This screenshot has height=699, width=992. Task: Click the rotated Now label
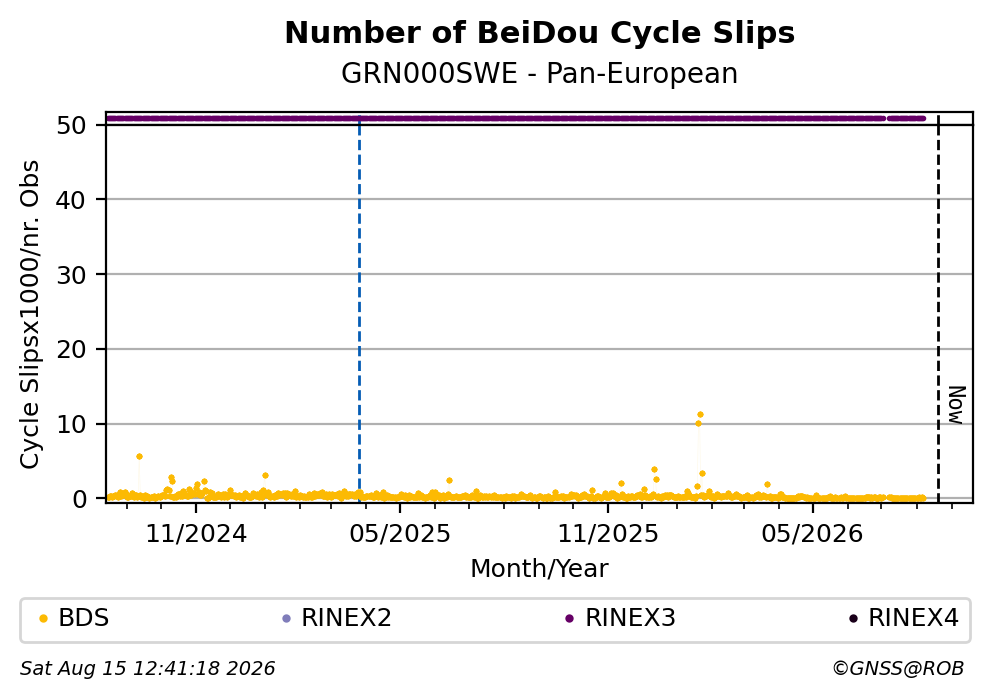click(x=957, y=405)
